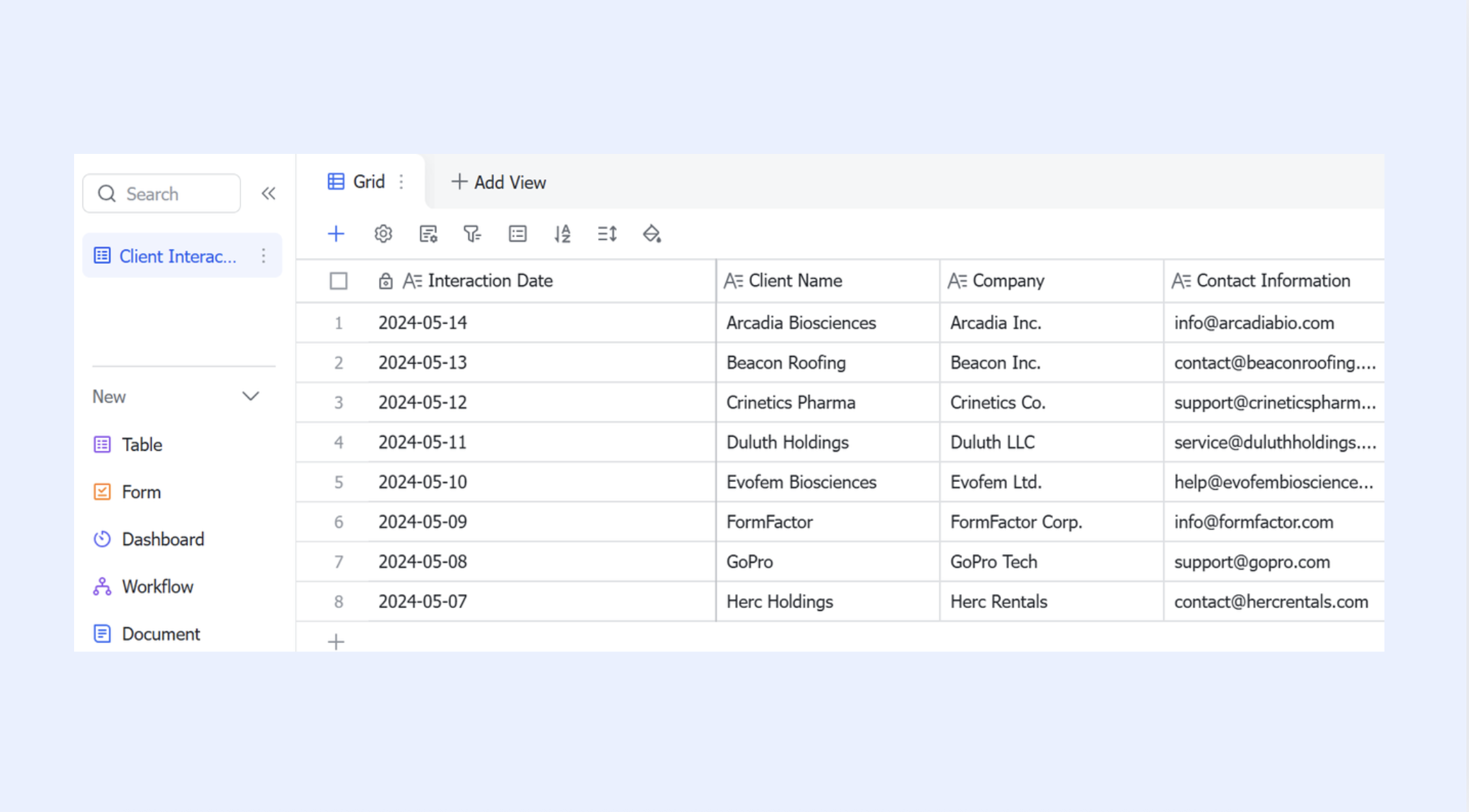Select the cell 2024-05-12
Image resolution: width=1469 pixels, height=812 pixels.
pos(541,402)
